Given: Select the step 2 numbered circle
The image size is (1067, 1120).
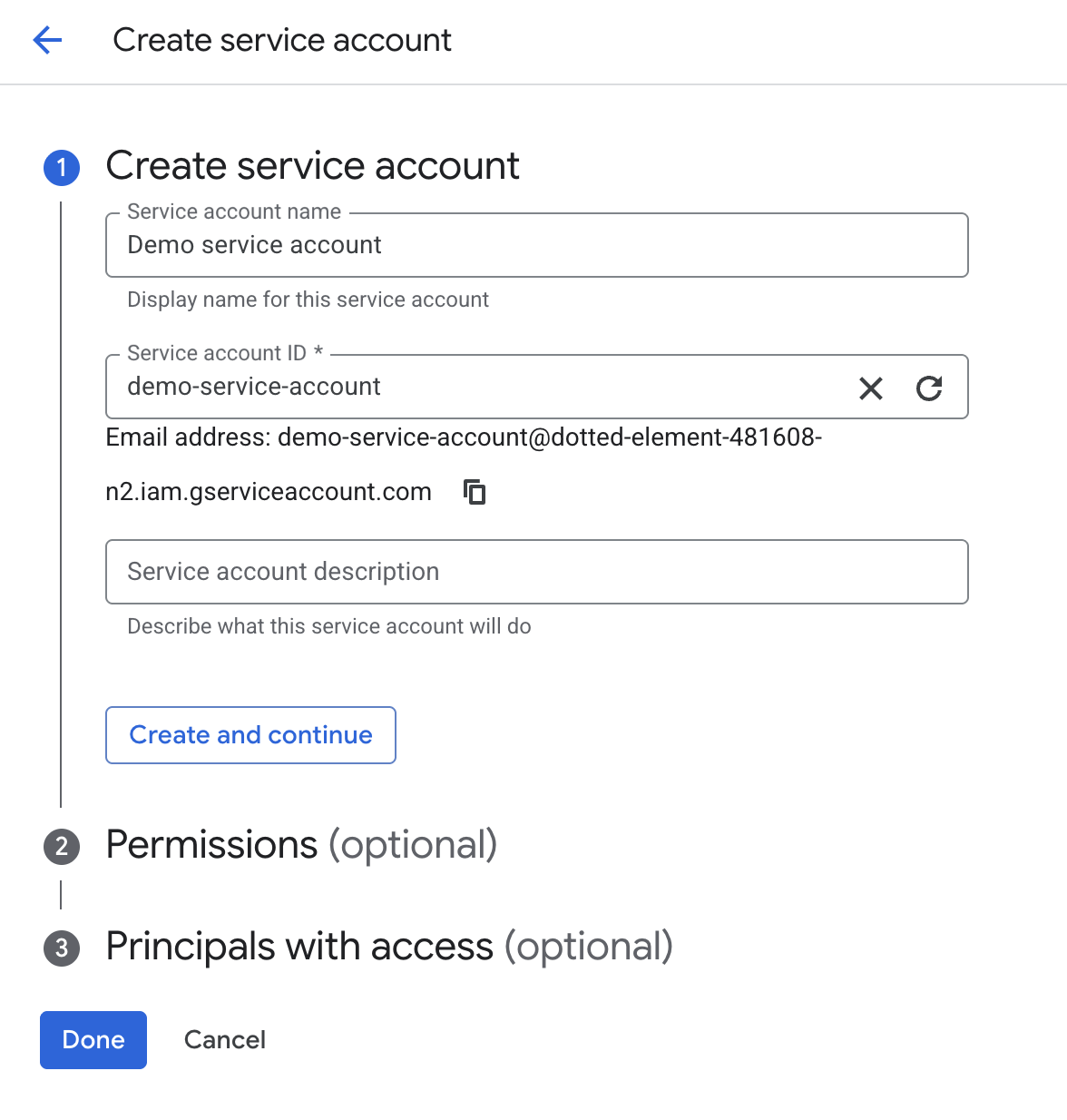Looking at the screenshot, I should point(62,847).
